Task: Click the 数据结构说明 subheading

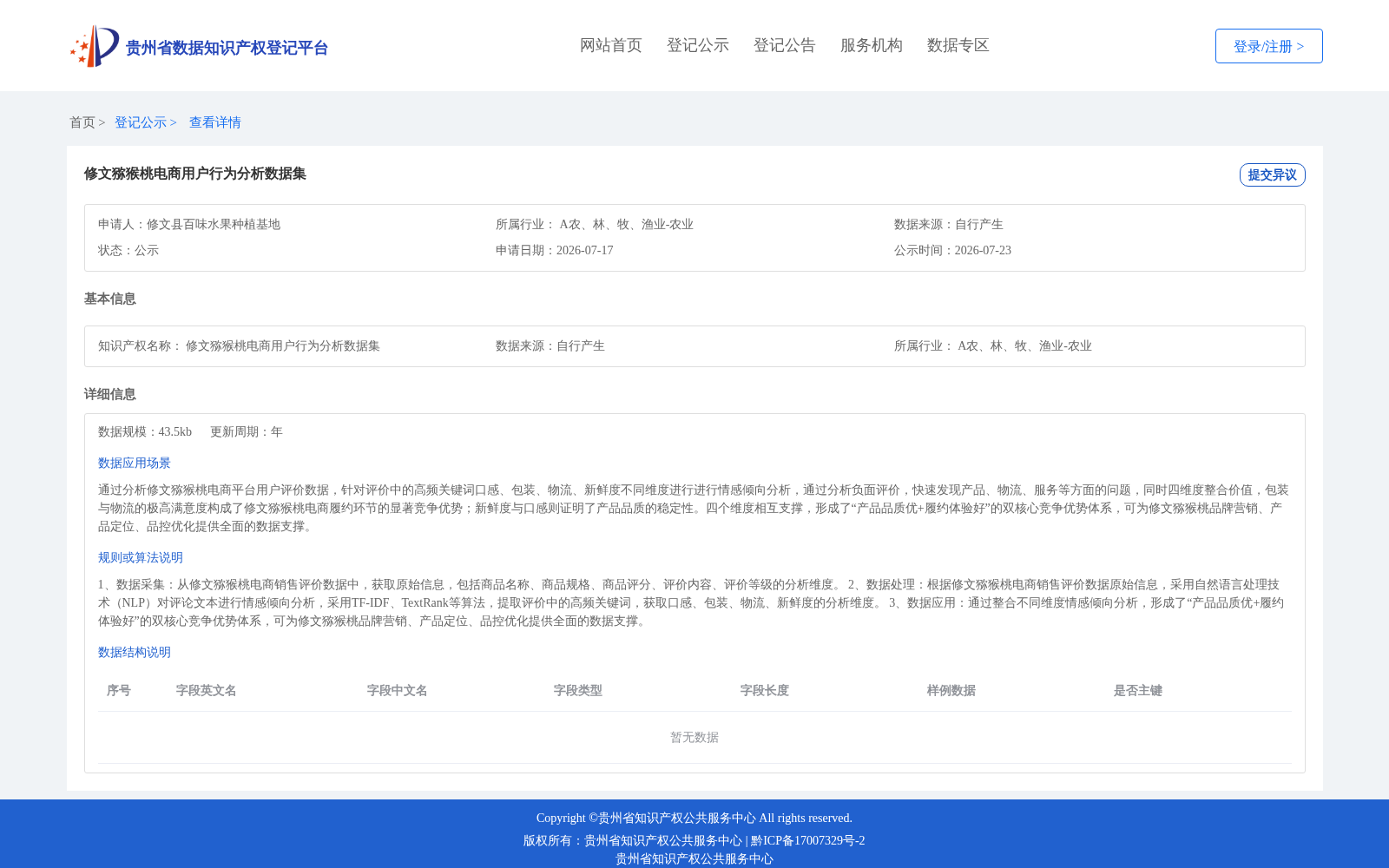Action: tap(135, 652)
